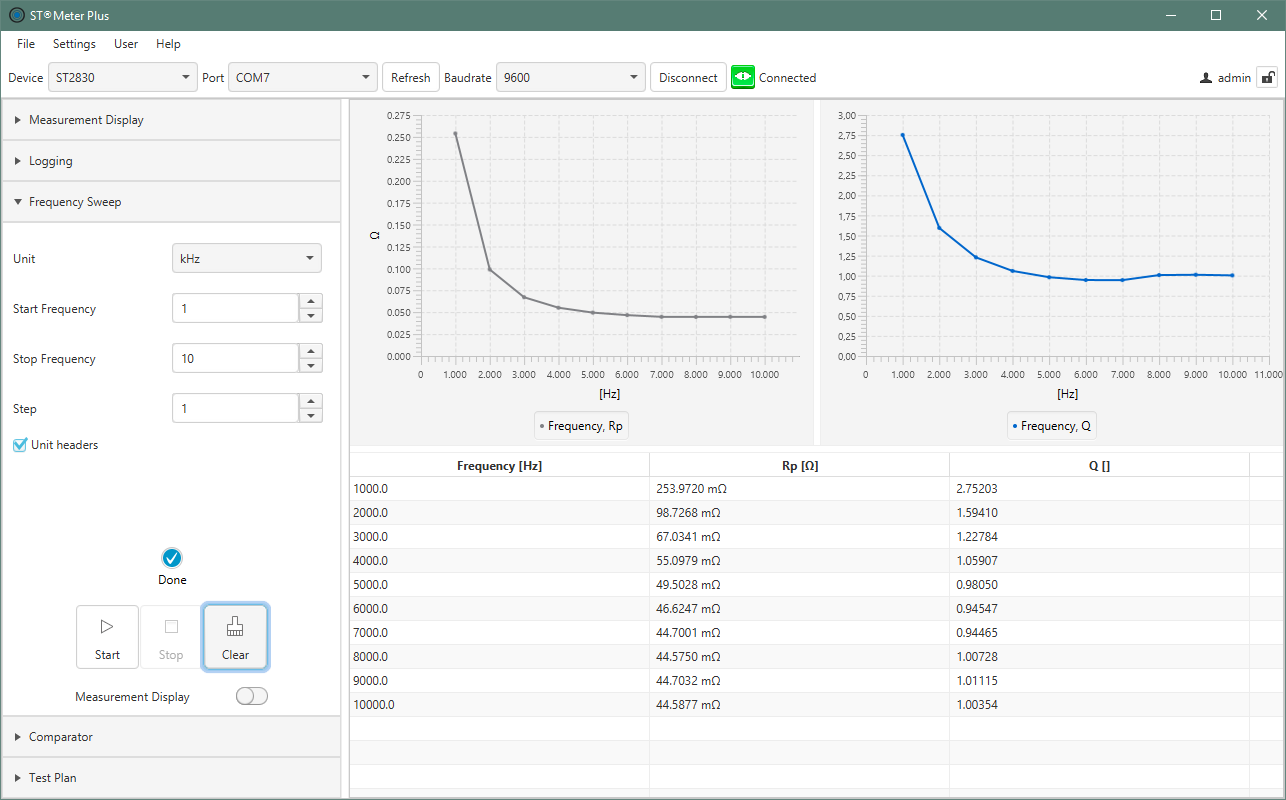Increase Step value with up arrow
The height and width of the screenshot is (800, 1286).
click(x=311, y=401)
